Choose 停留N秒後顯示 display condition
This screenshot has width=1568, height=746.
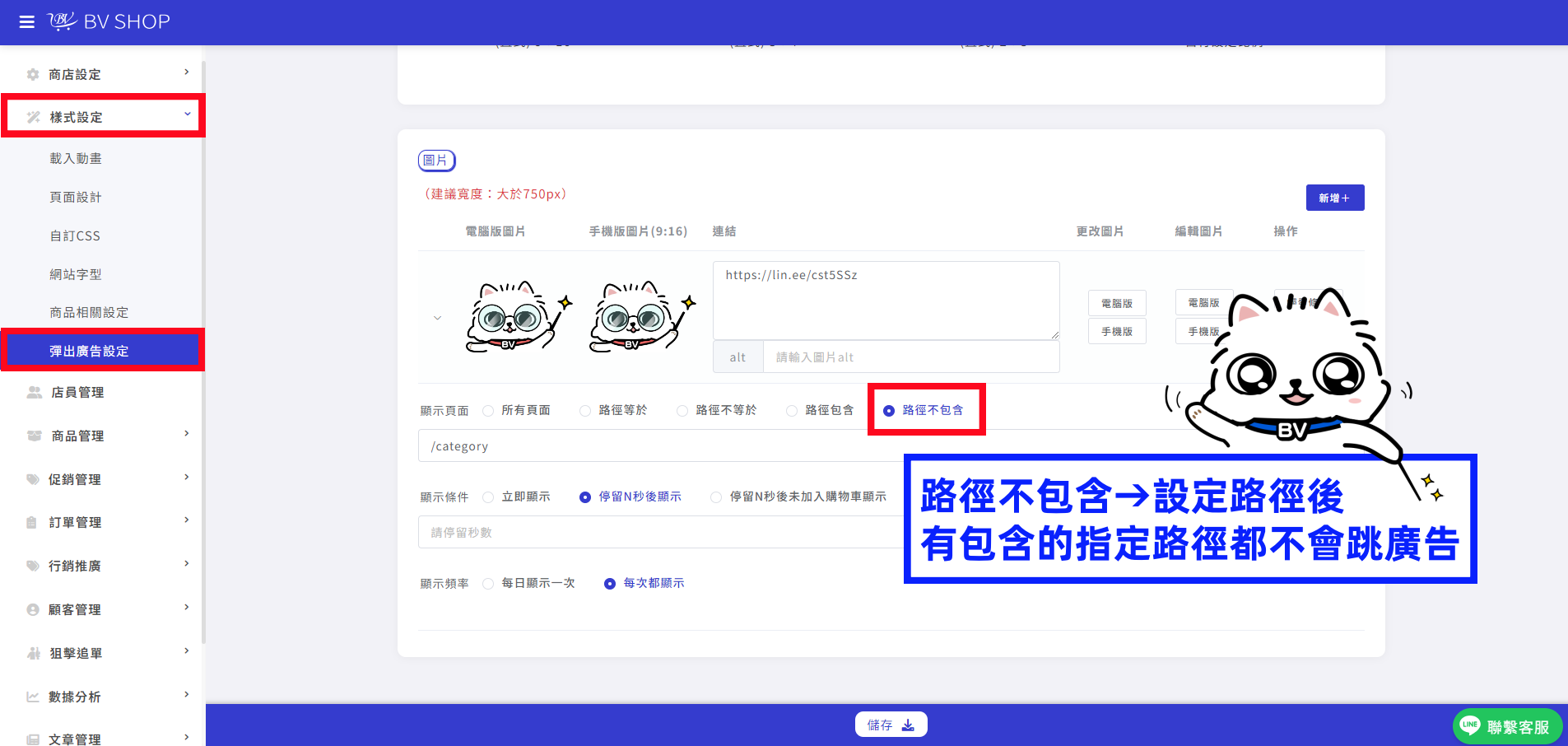coord(585,497)
